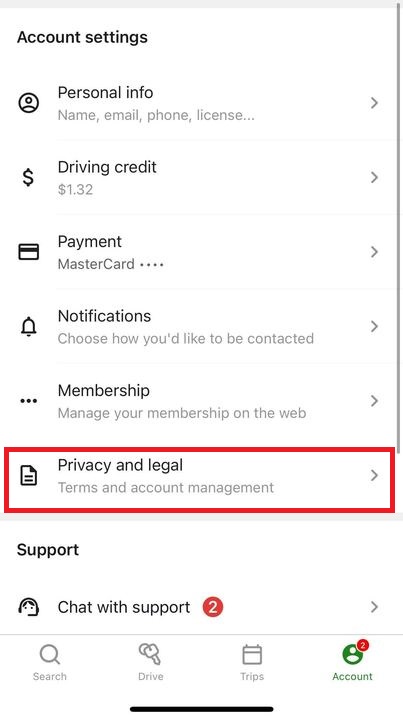This screenshot has height=720, width=403.
Task: Tap the credit card Payment icon
Action: pos(28,252)
